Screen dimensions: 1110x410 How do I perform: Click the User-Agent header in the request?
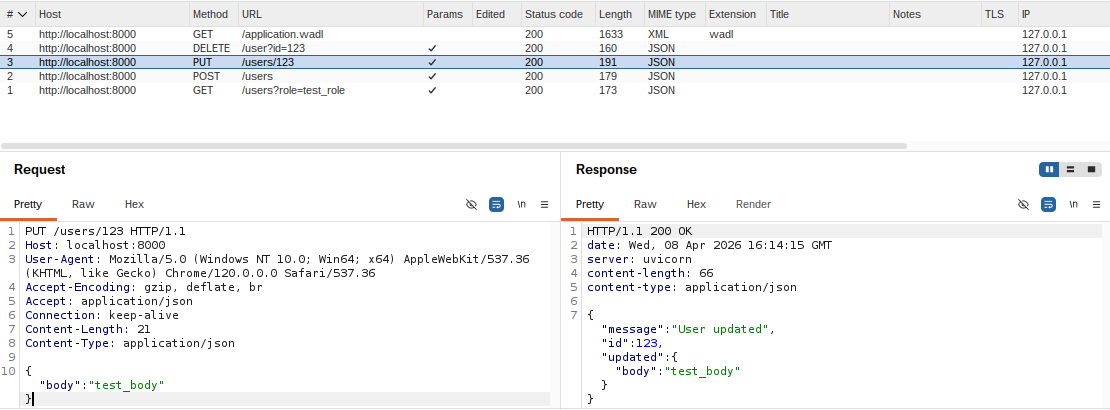click(278, 266)
